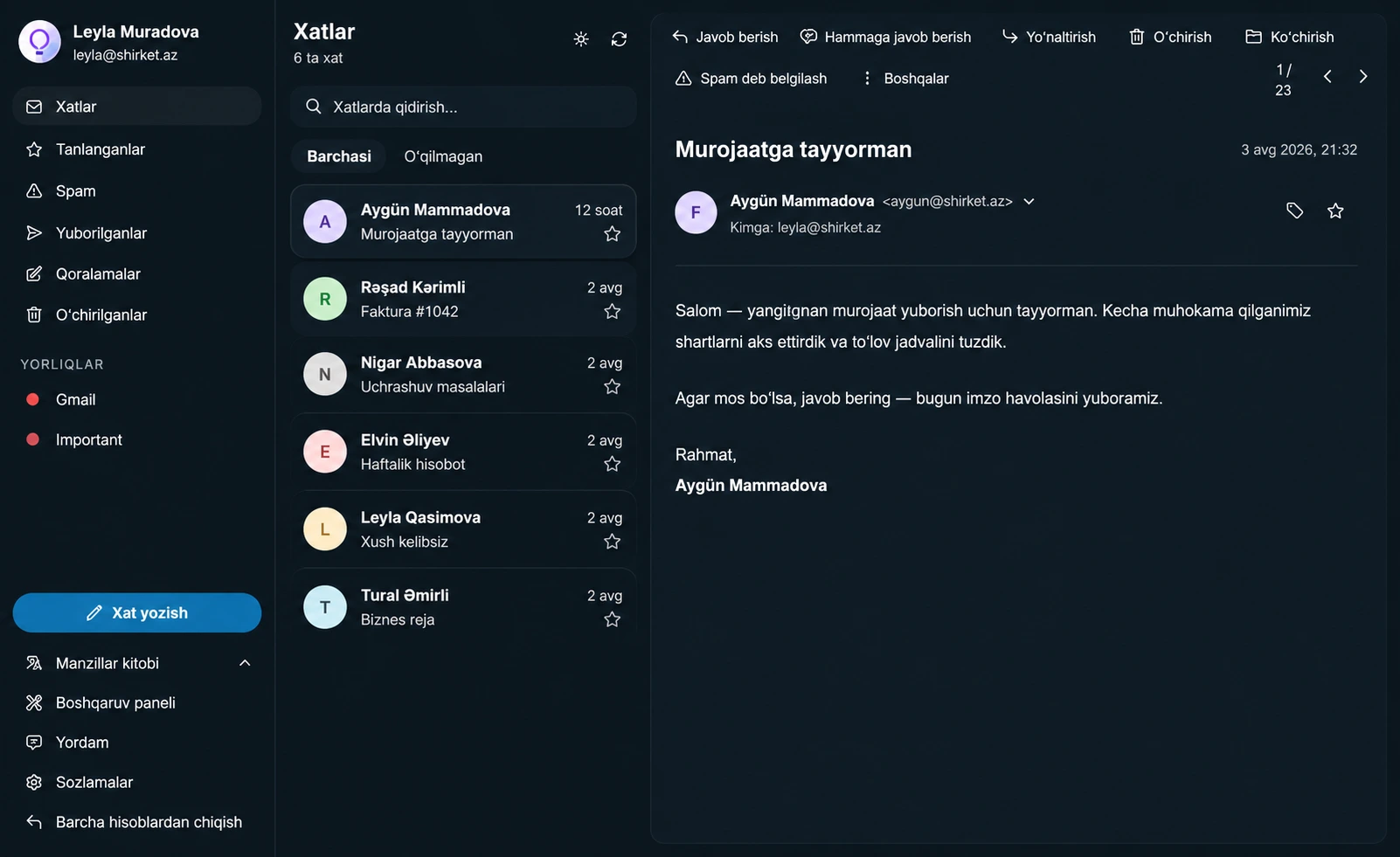Star the open message in reading pane
The width and height of the screenshot is (1400, 857).
[x=1335, y=211]
